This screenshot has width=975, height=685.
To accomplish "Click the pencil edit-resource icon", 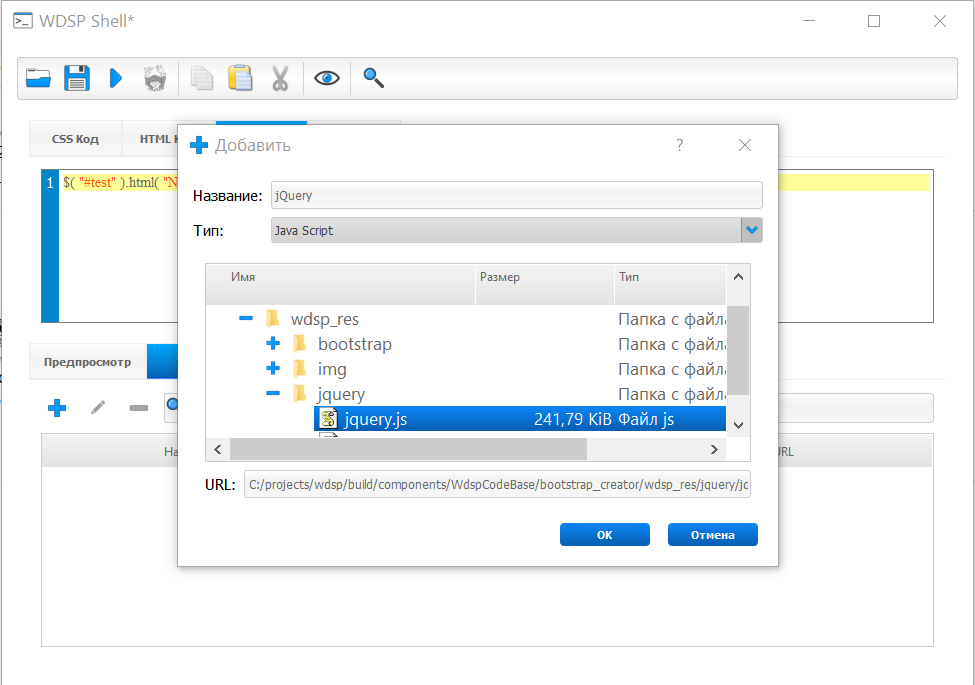I will click(98, 408).
